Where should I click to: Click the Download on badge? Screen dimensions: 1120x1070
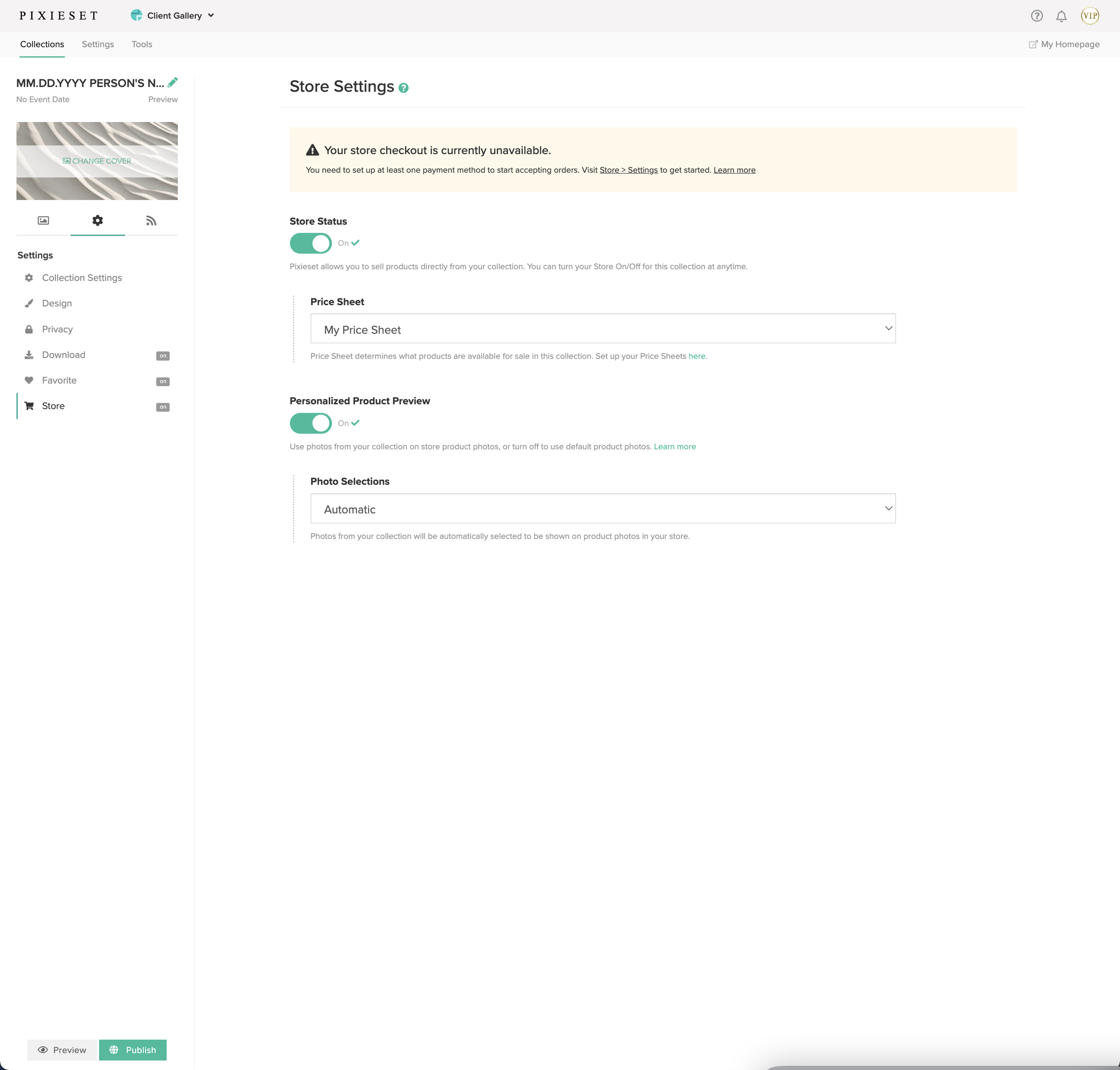tap(163, 356)
